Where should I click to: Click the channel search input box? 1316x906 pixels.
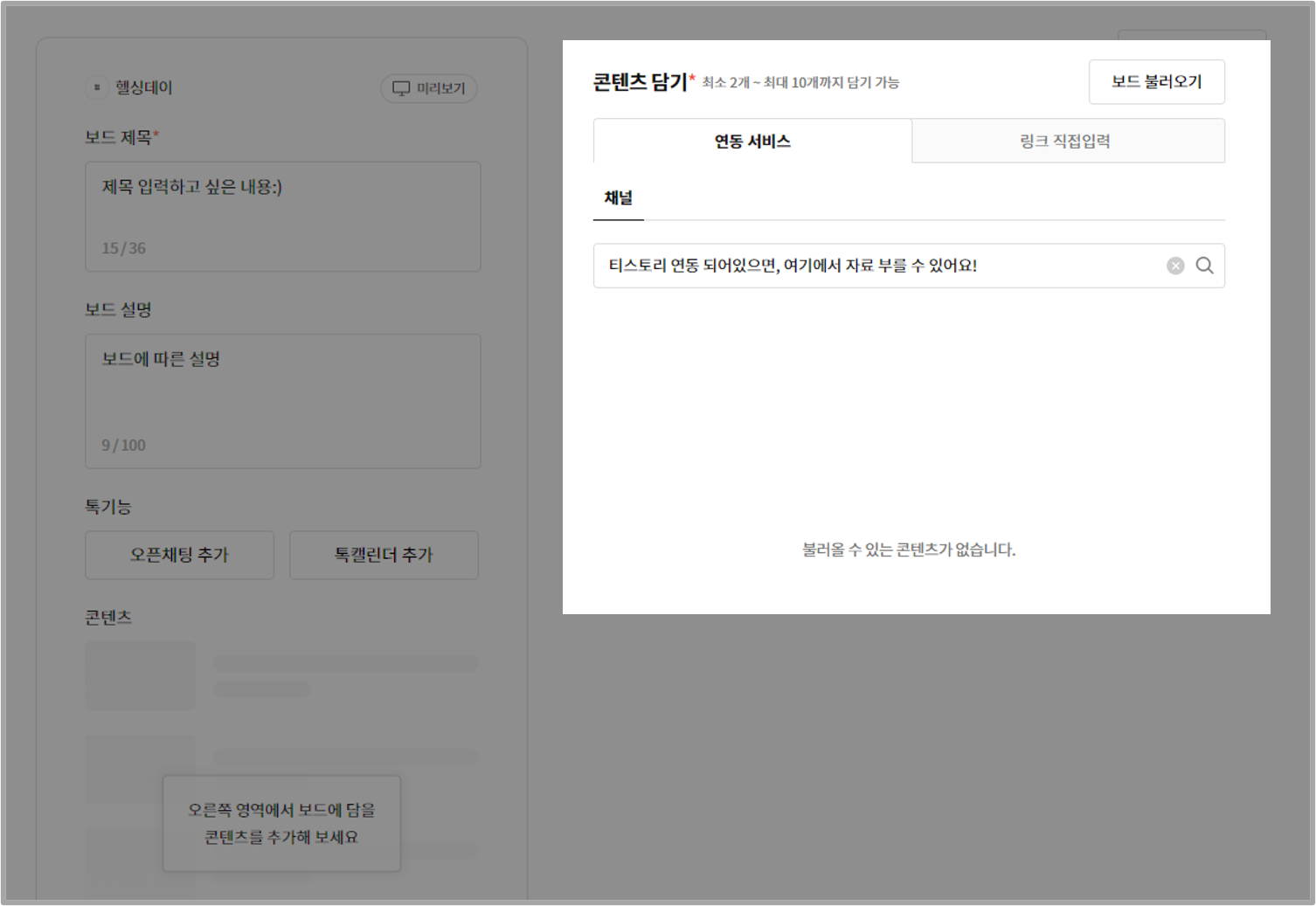click(874, 266)
